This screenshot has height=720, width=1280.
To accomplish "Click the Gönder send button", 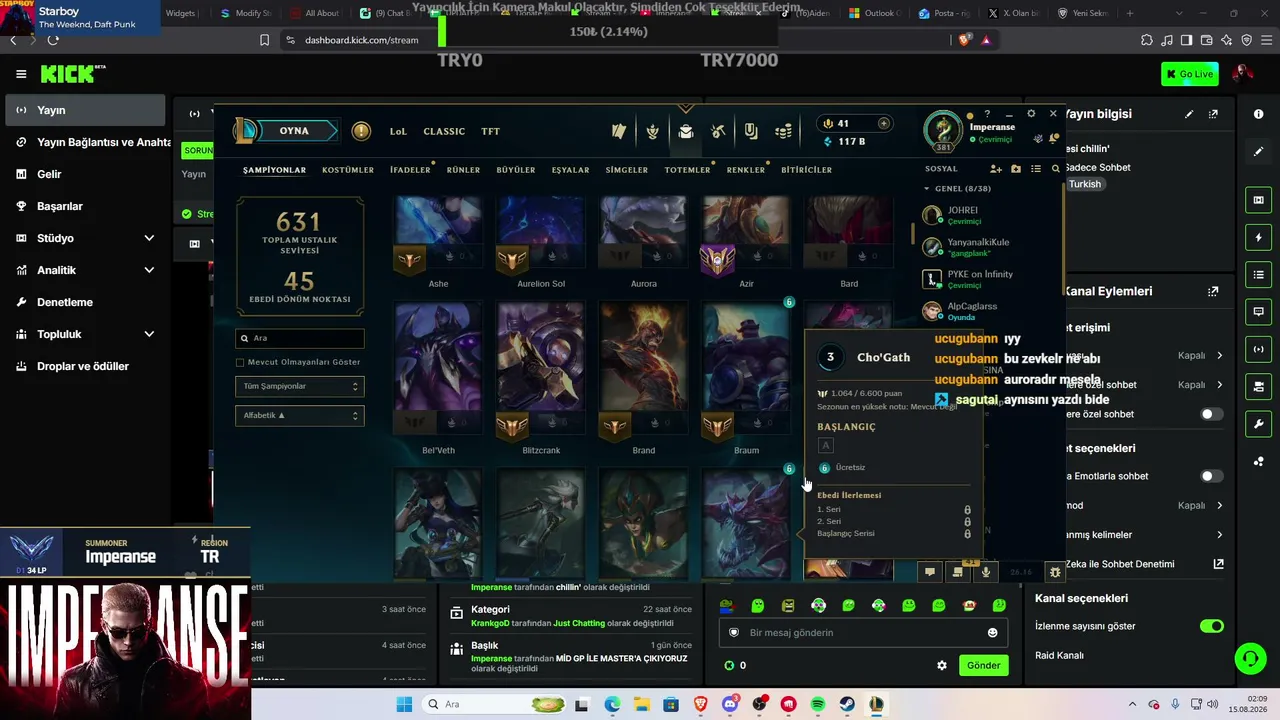I will (983, 665).
